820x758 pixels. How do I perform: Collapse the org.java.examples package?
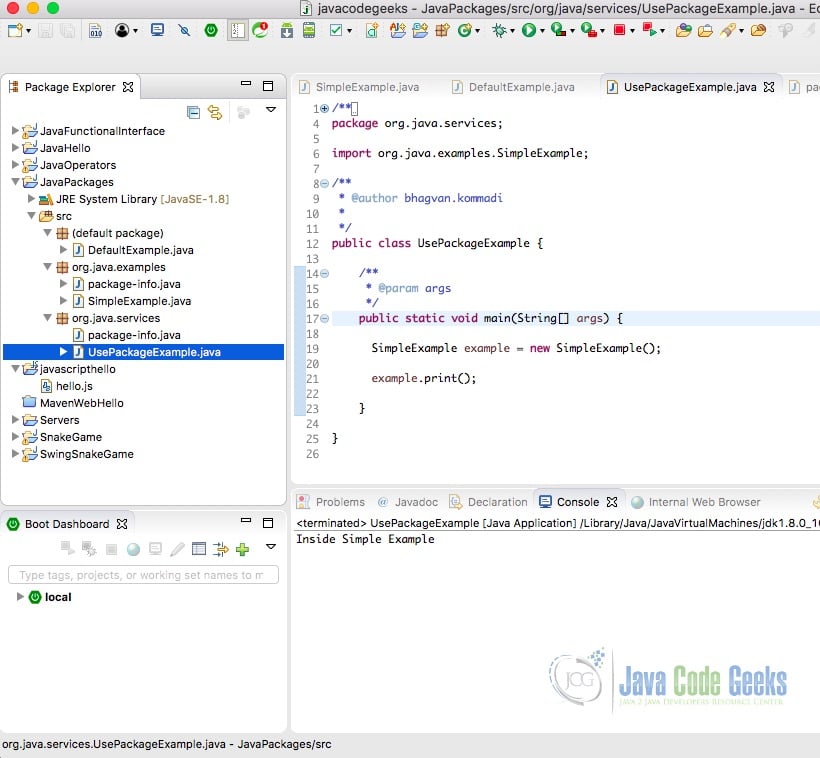48,267
